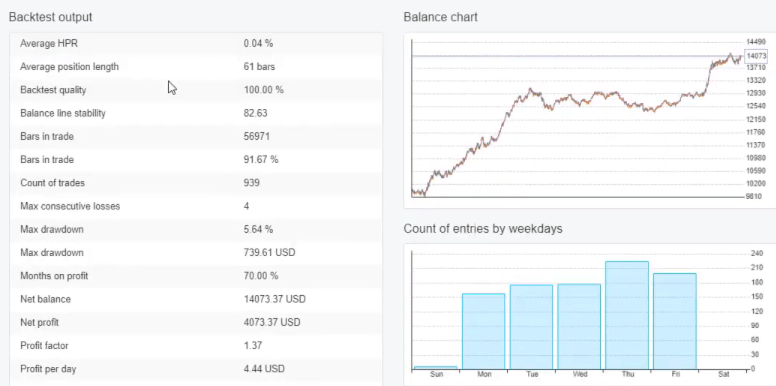The height and width of the screenshot is (386, 776).
Task: Select the 56971 bars in trade value
Action: [x=257, y=137]
